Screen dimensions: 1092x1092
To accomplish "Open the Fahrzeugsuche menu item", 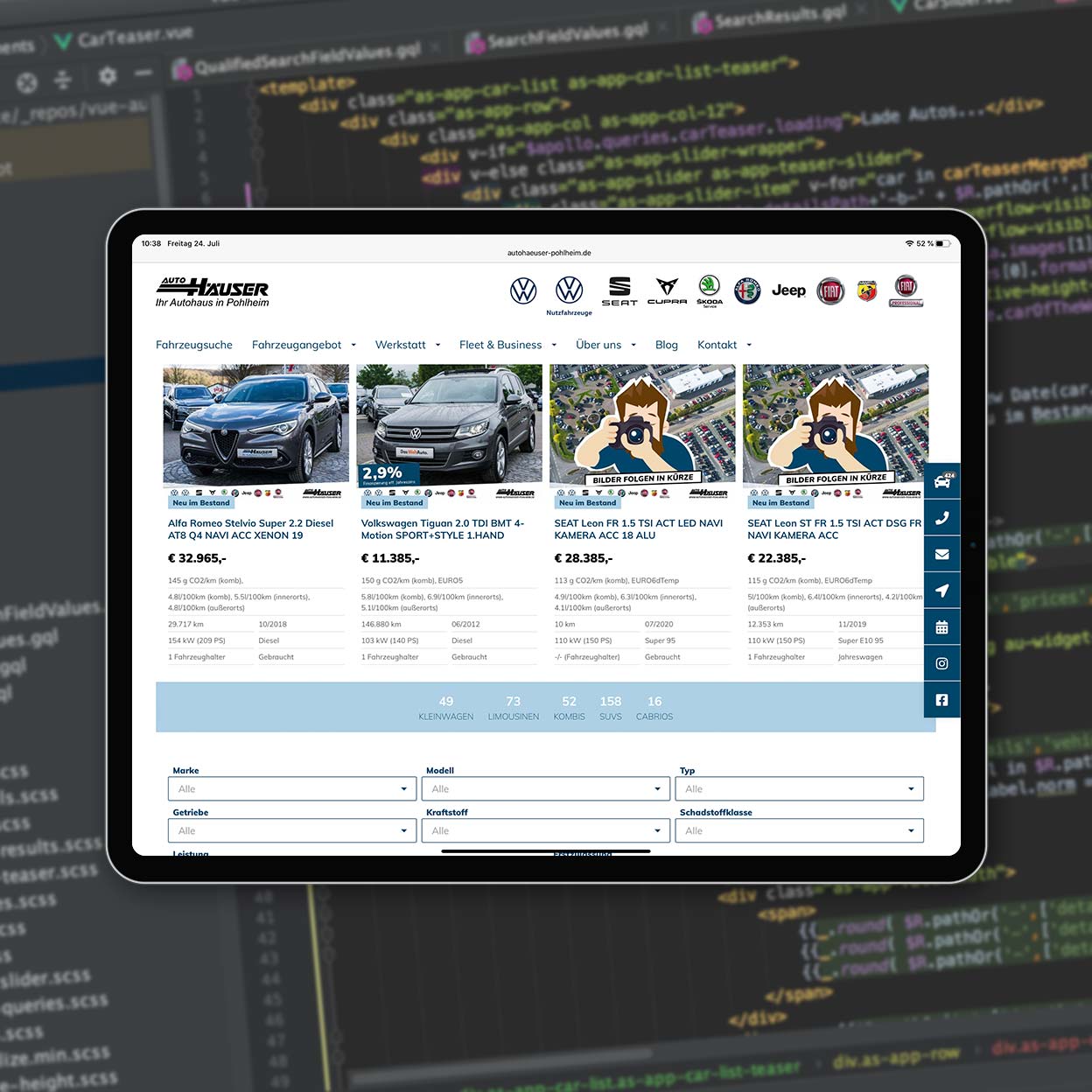I will coord(194,345).
